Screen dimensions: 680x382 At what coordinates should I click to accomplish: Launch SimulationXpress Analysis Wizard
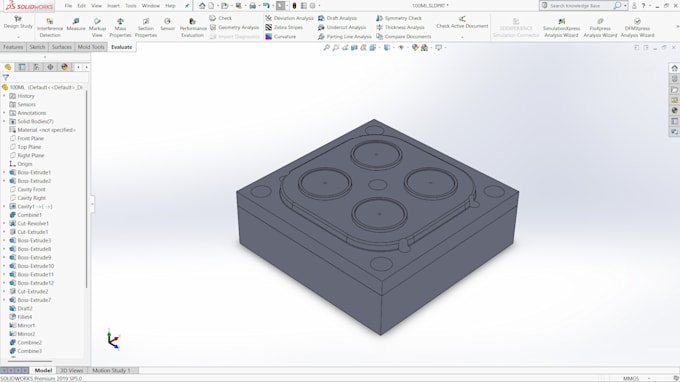561,28
